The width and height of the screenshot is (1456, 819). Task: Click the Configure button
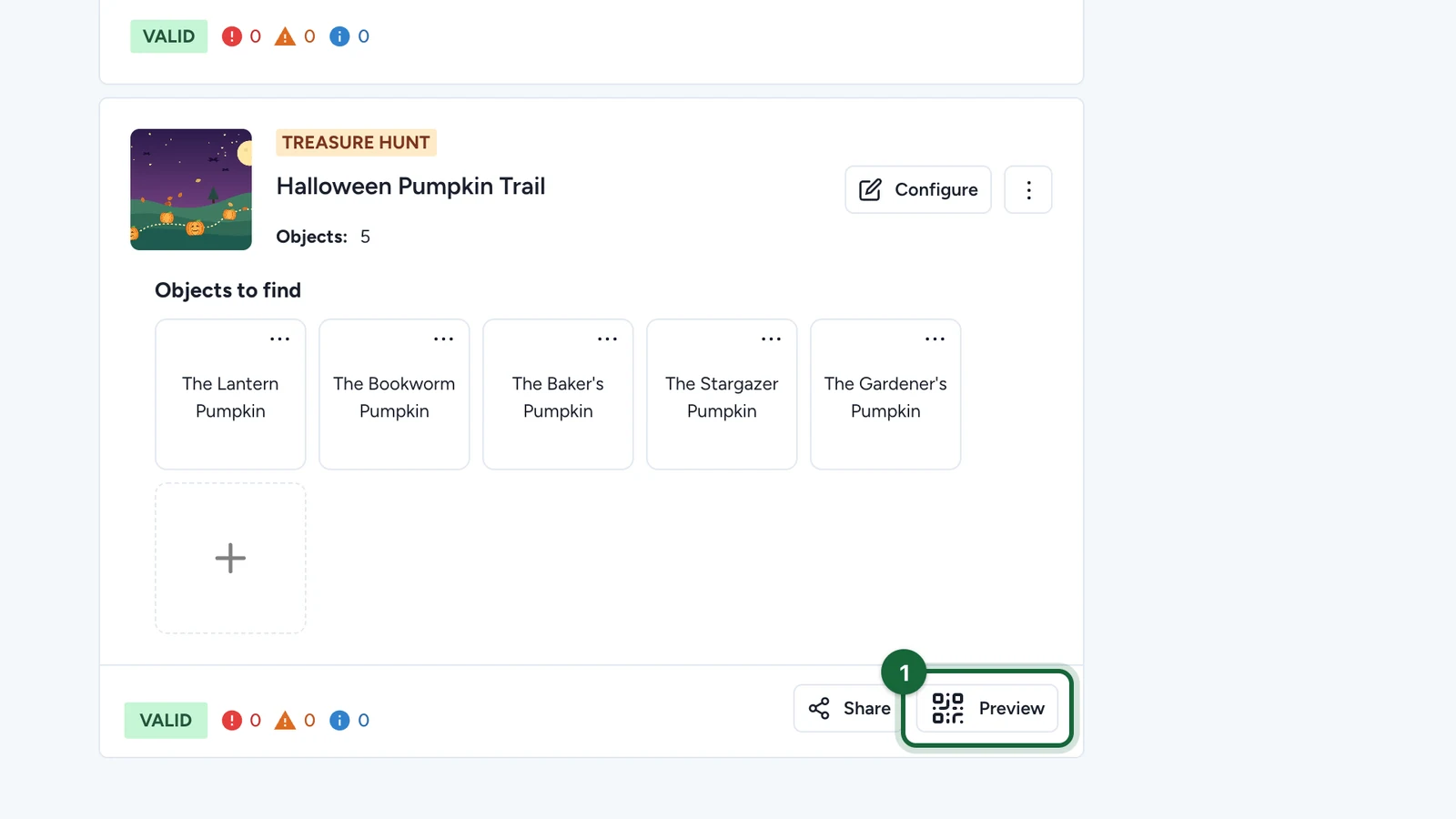click(918, 189)
